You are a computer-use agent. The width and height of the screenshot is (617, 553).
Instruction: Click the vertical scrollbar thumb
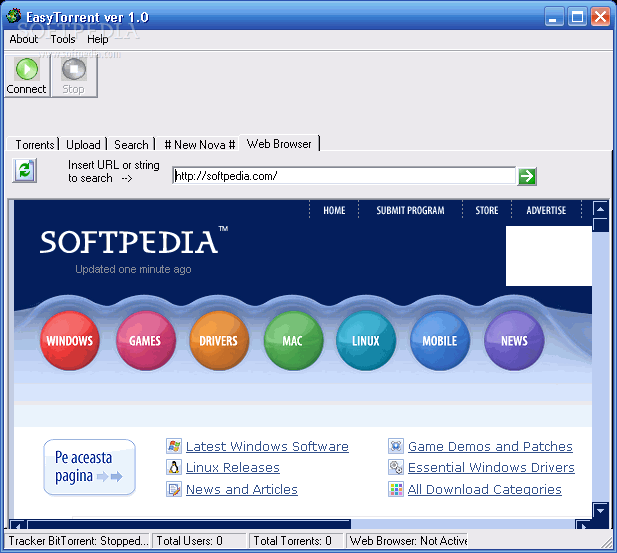coord(600,226)
